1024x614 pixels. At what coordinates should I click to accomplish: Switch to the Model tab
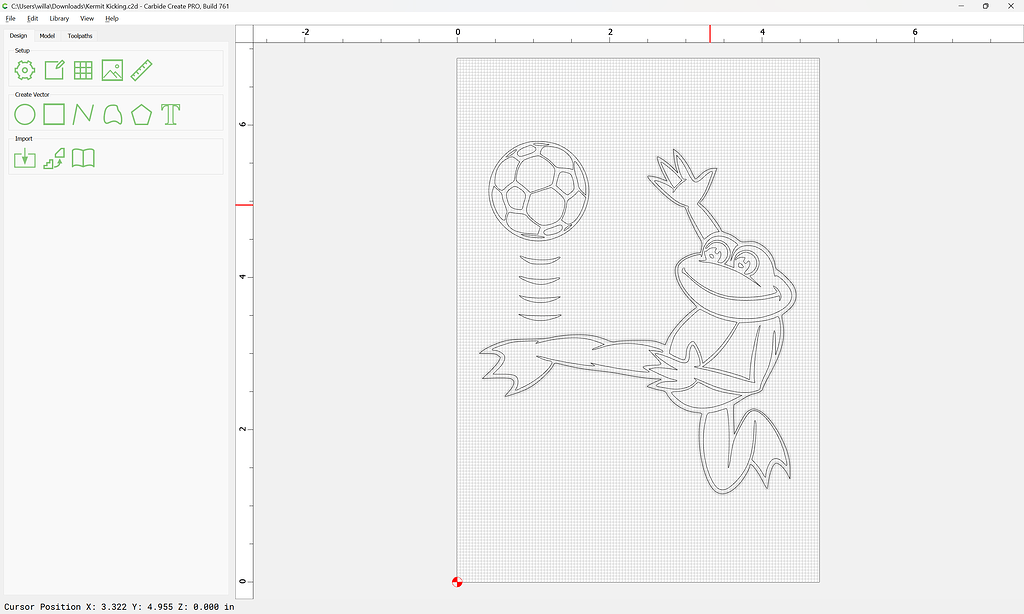pos(47,36)
